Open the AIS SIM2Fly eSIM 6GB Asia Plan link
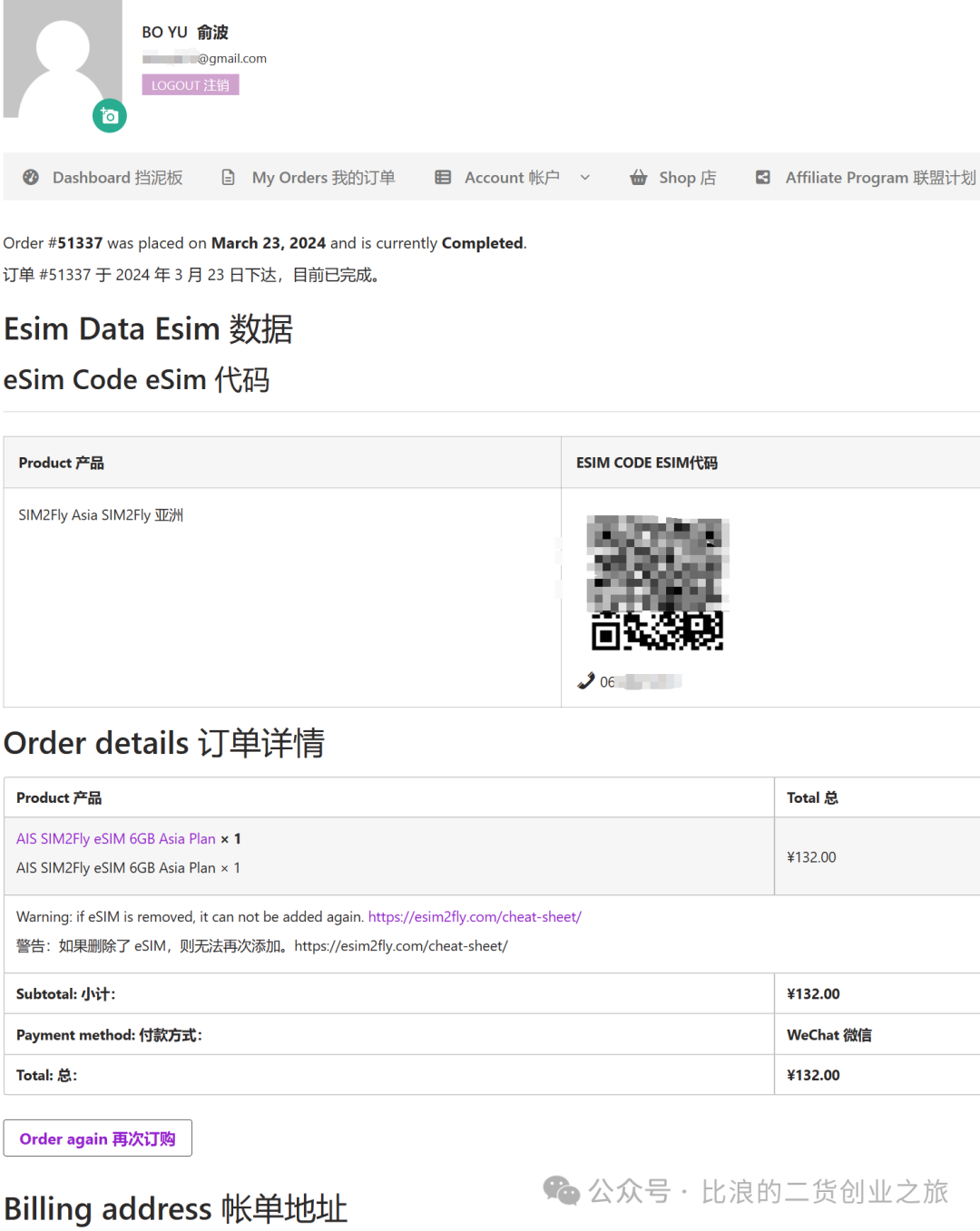The width and height of the screenshot is (980, 1231). (116, 838)
